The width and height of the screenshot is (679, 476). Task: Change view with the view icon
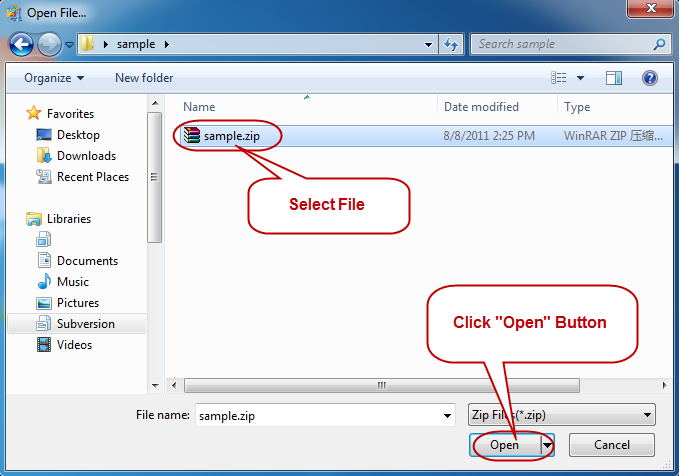tap(559, 78)
